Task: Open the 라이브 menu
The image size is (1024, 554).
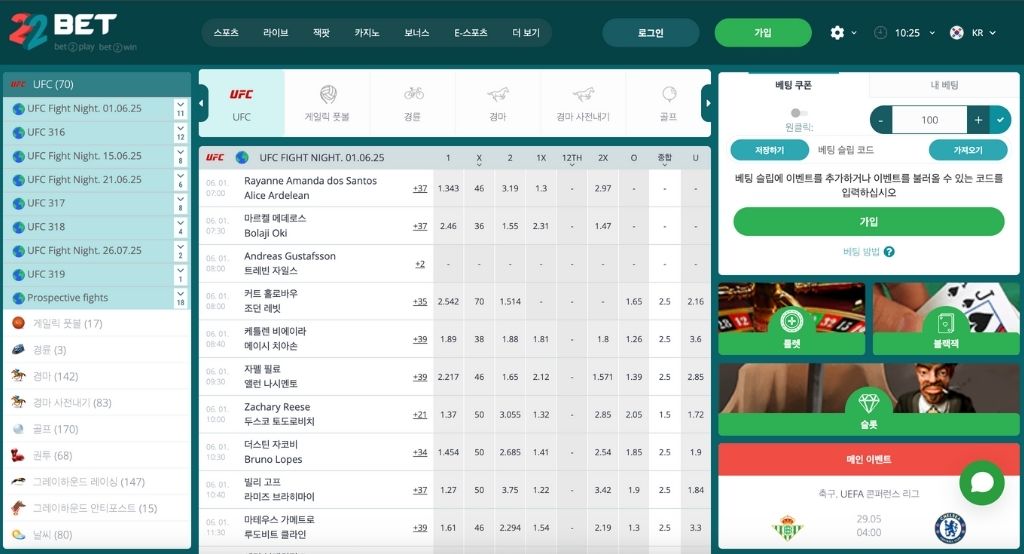Action: [276, 33]
